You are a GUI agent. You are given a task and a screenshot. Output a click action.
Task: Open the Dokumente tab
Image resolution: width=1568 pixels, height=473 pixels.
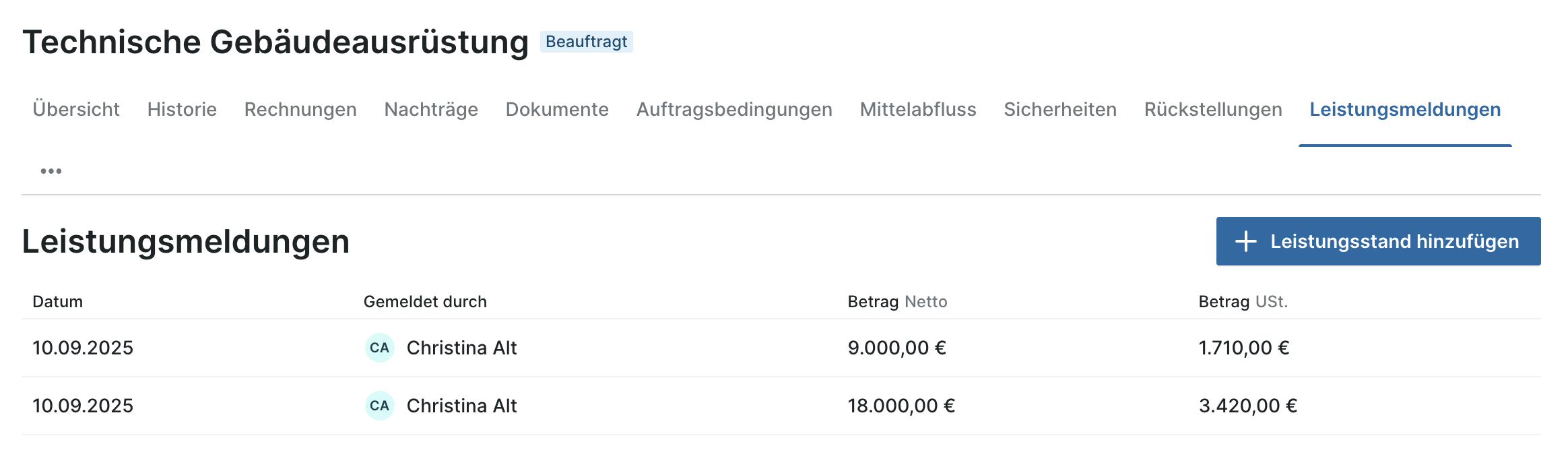(x=557, y=109)
